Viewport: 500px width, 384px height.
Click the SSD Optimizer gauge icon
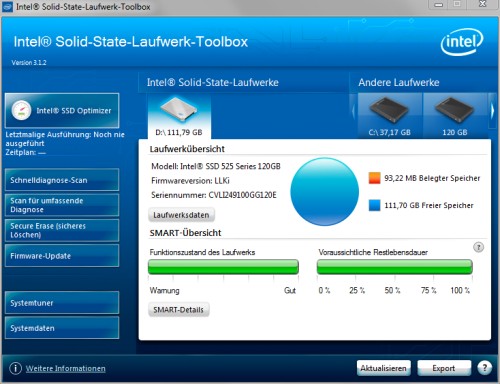(21, 110)
